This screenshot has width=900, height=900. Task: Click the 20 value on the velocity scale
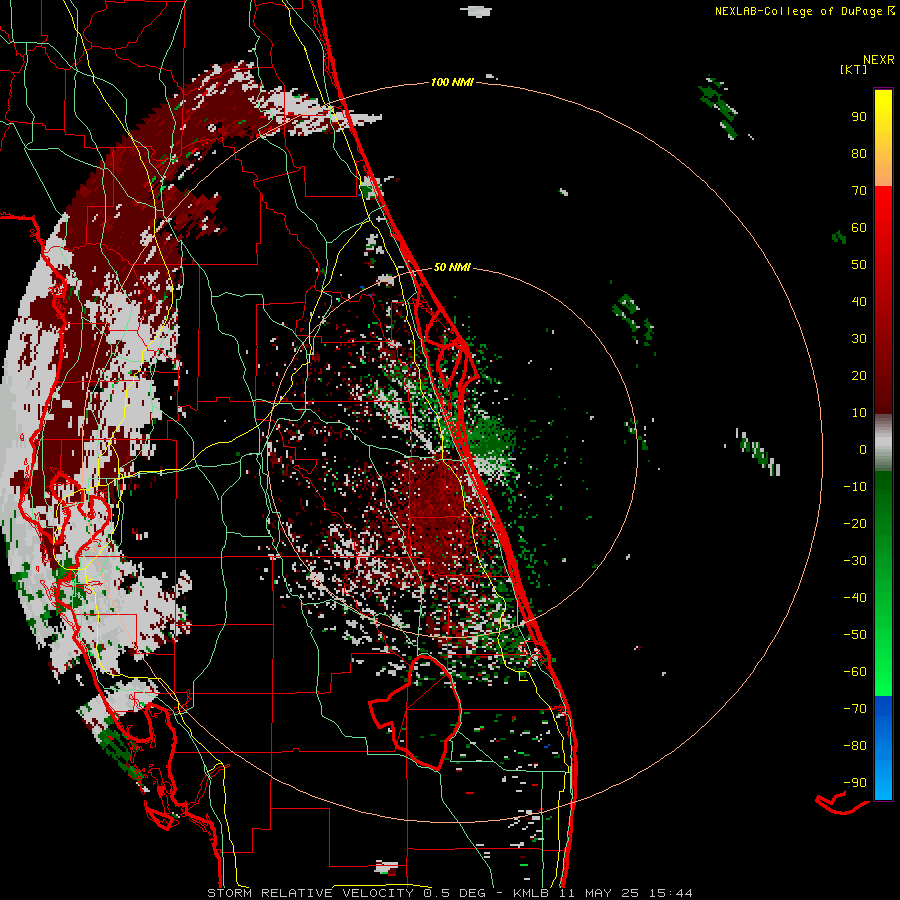click(859, 375)
